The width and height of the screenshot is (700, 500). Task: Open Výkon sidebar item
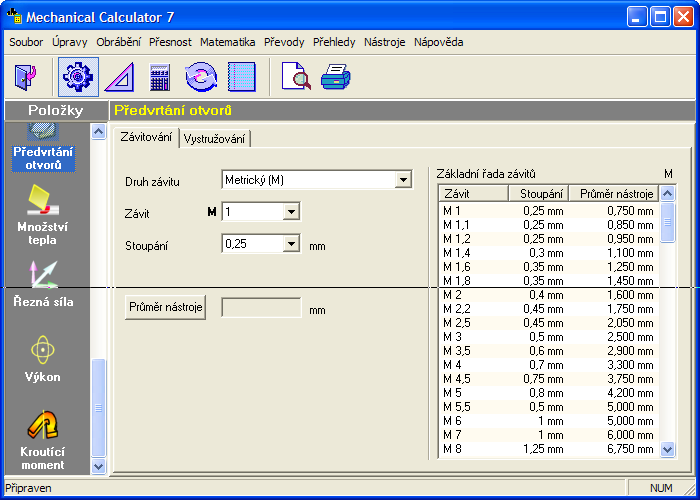tap(42, 359)
